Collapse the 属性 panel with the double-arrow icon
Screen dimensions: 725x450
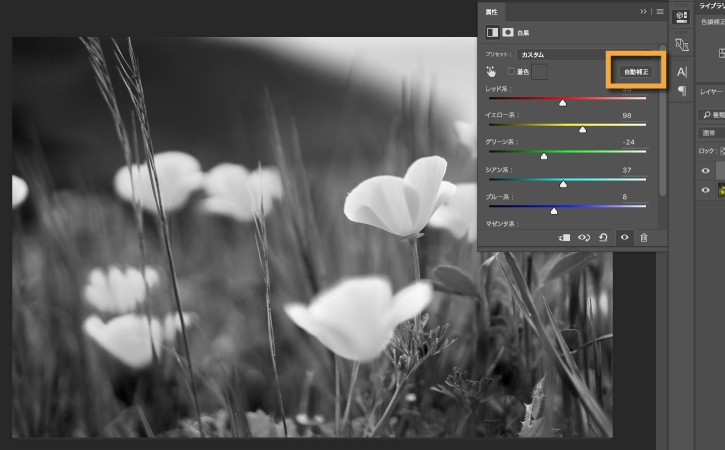click(643, 12)
